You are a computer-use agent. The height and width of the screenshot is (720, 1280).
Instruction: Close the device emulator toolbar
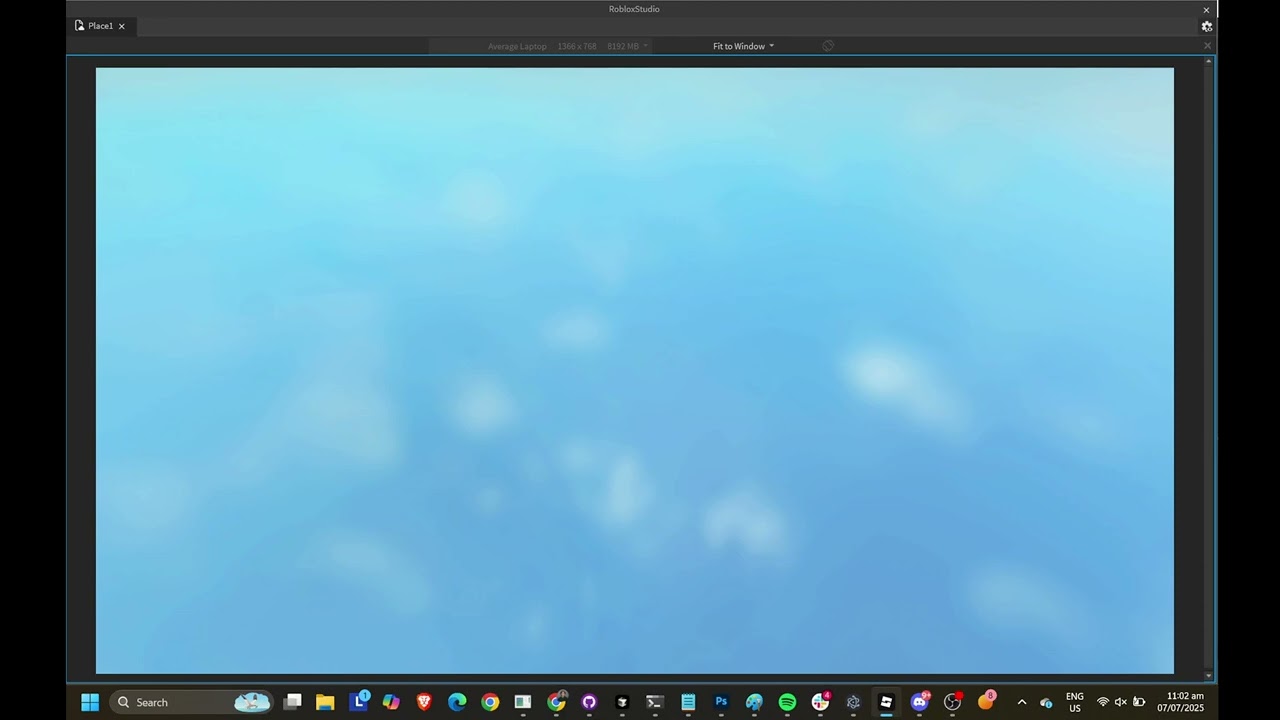1207,46
